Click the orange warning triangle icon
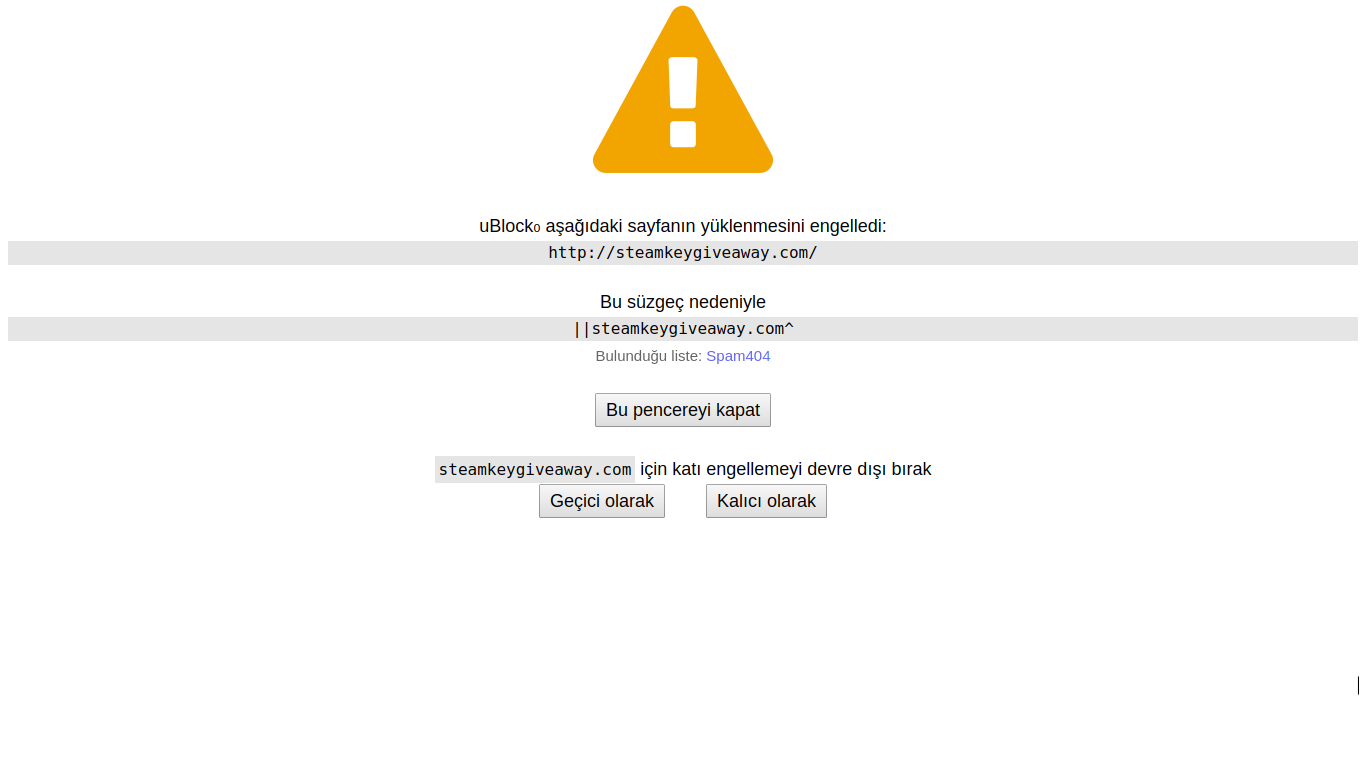The image size is (1366, 768). tap(683, 90)
